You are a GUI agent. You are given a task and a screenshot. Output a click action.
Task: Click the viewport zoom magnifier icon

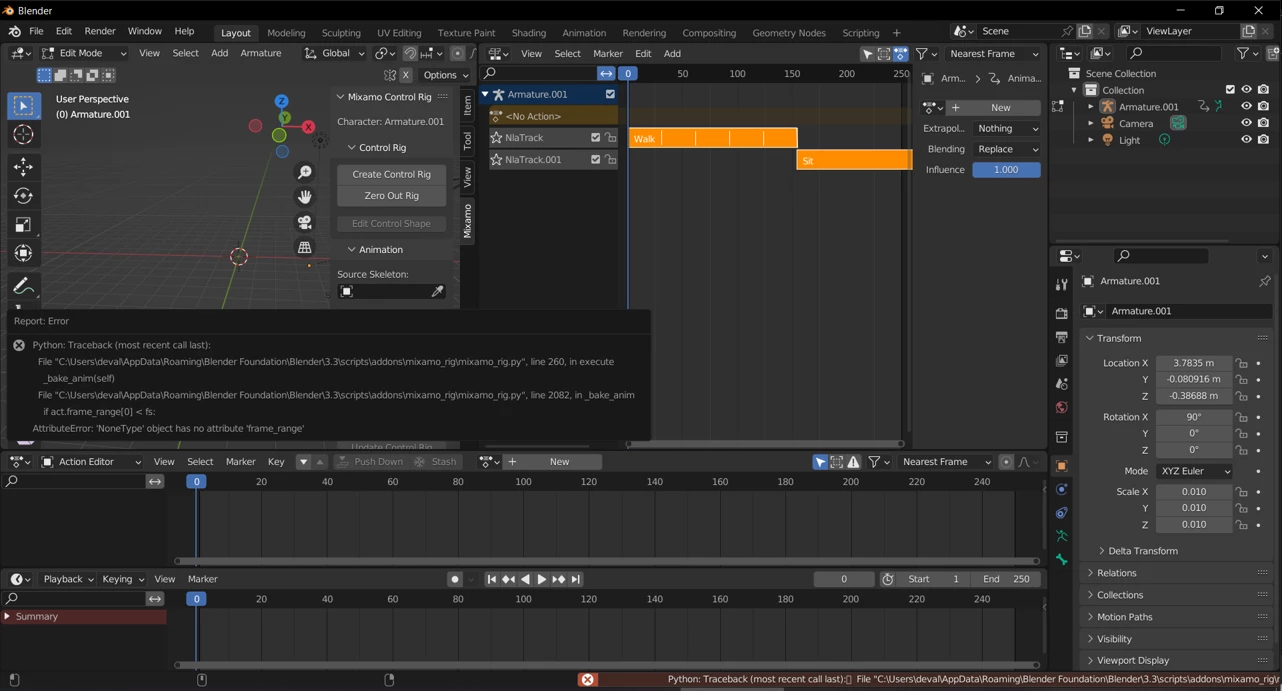pos(305,173)
